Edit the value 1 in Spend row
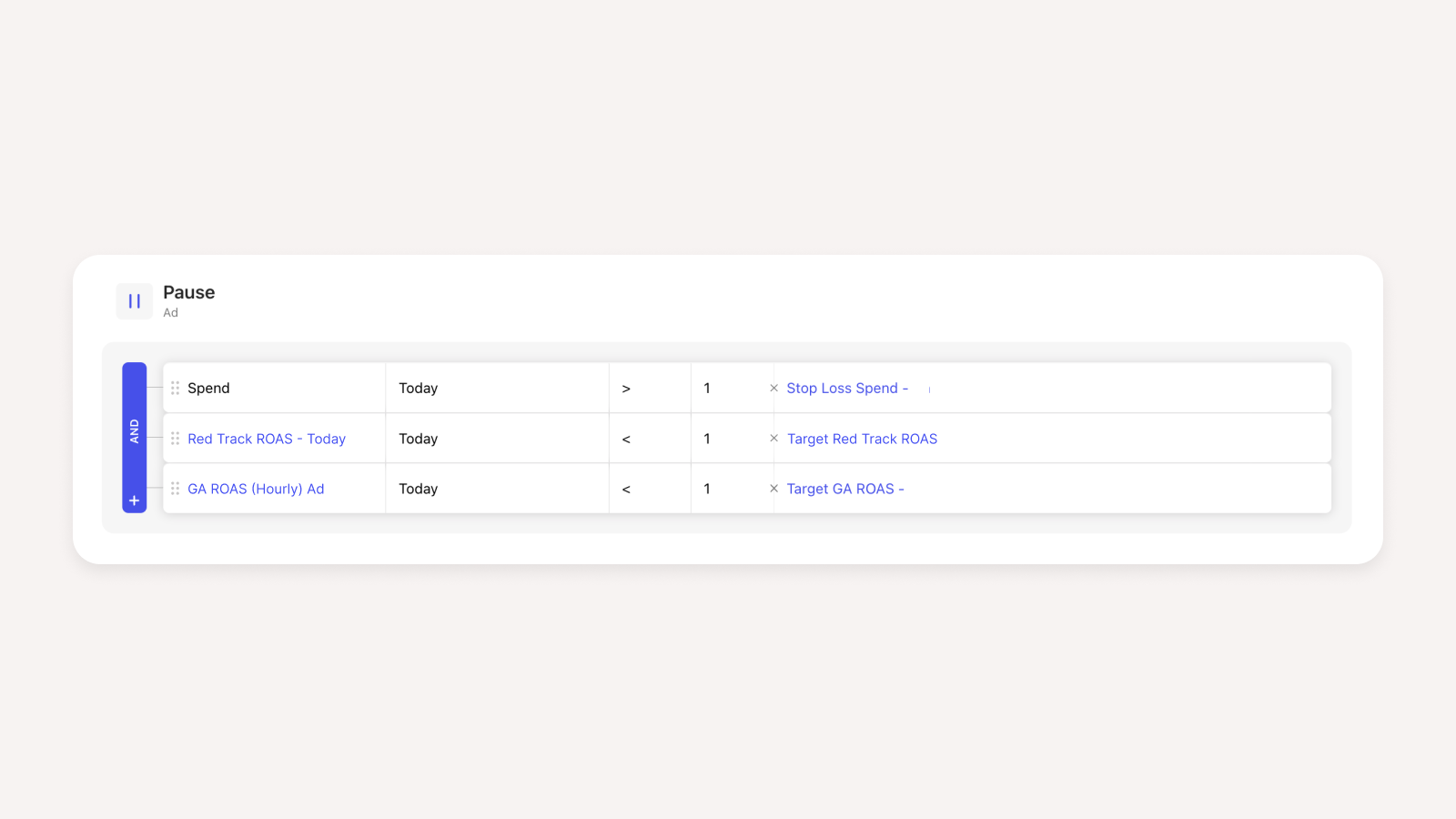 (732, 388)
